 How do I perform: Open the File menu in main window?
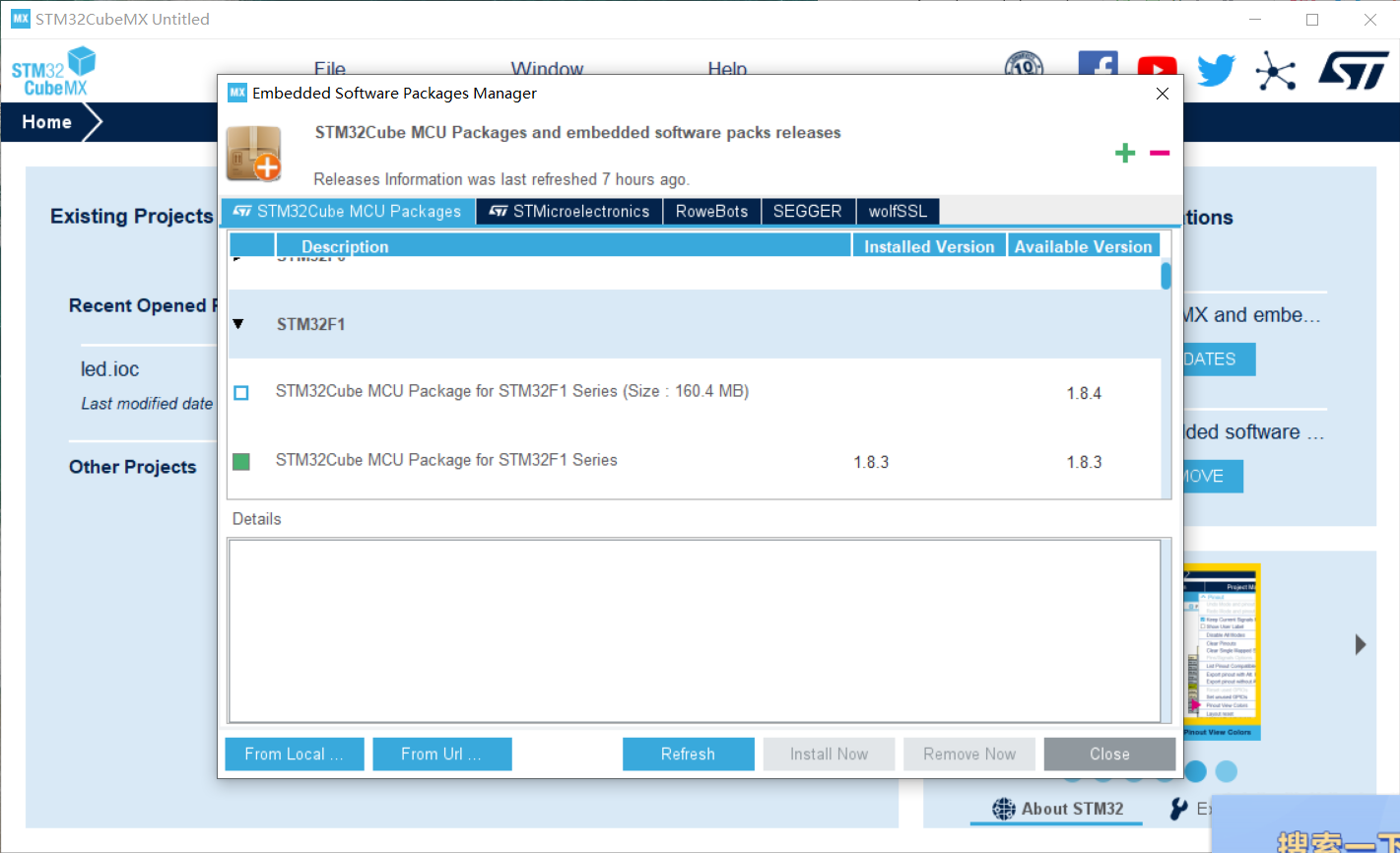point(330,69)
